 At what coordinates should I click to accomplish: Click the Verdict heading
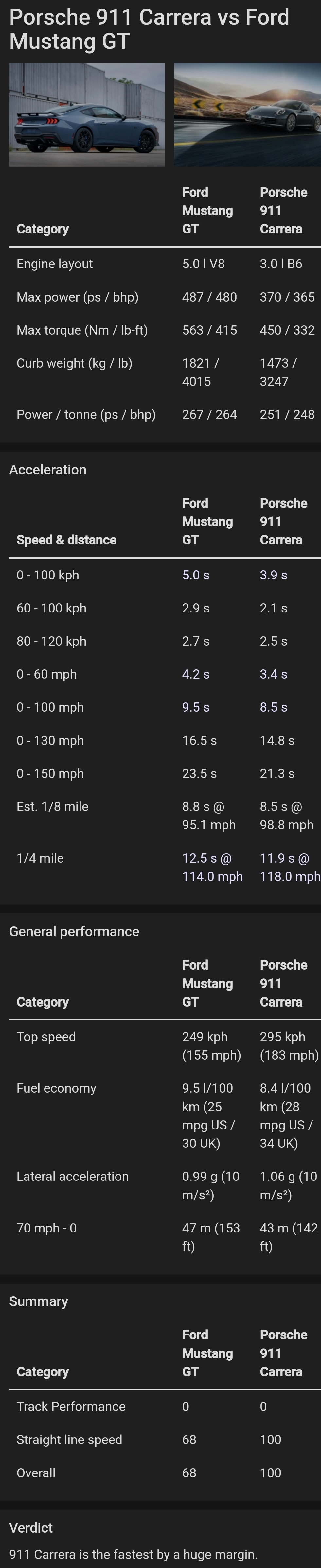(30, 1528)
